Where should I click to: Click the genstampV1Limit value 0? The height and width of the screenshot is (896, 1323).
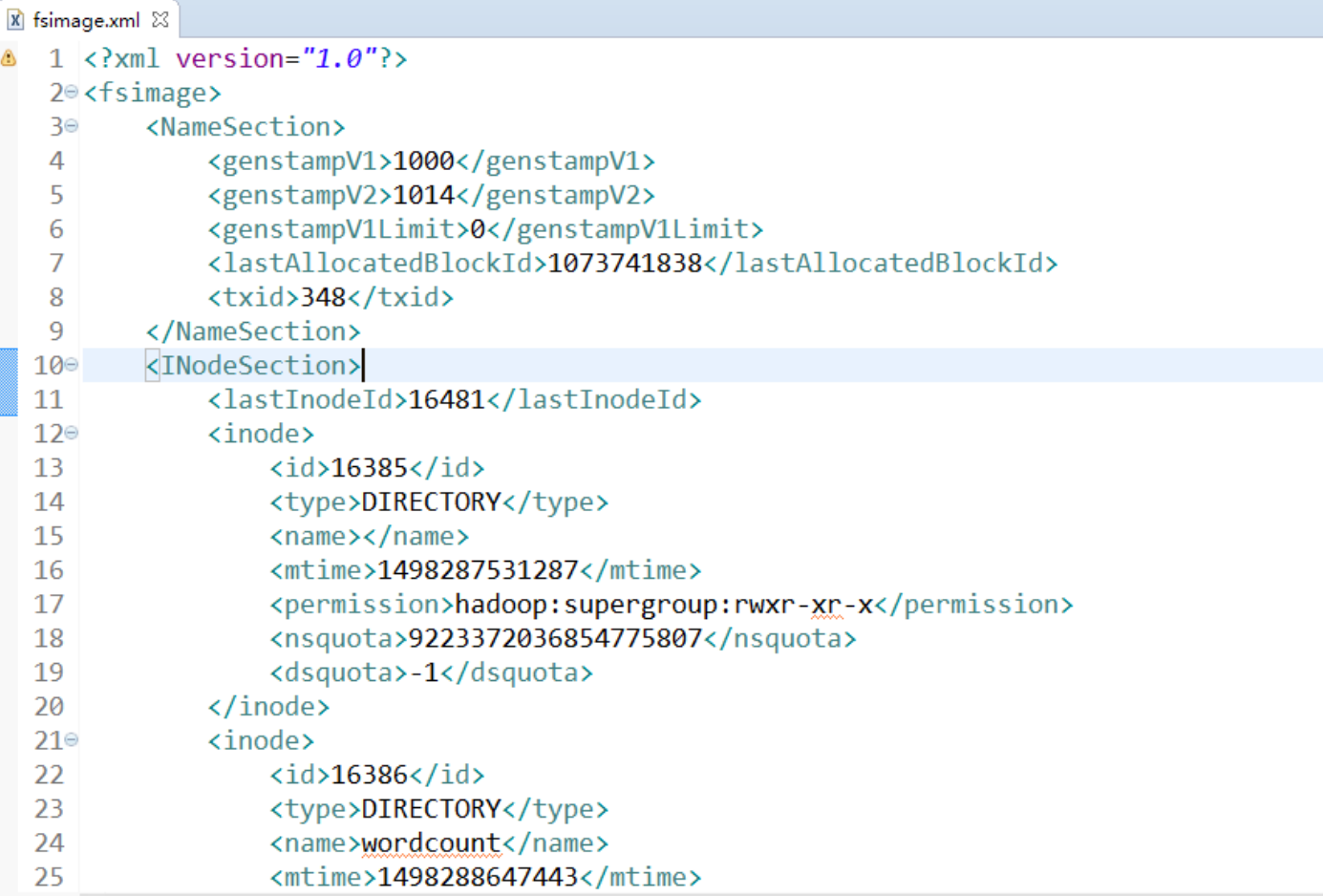478,229
